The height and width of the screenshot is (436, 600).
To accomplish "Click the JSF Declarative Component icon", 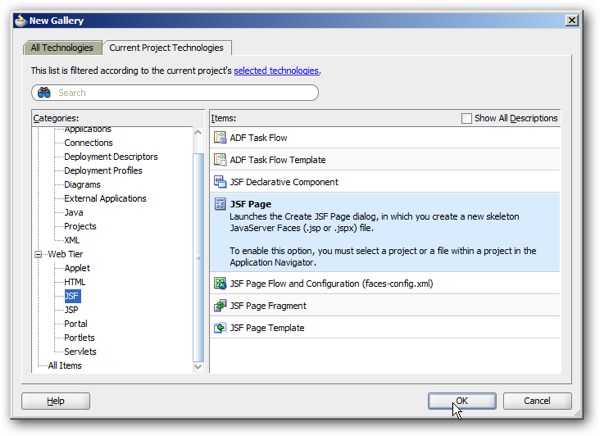I will click(x=220, y=181).
